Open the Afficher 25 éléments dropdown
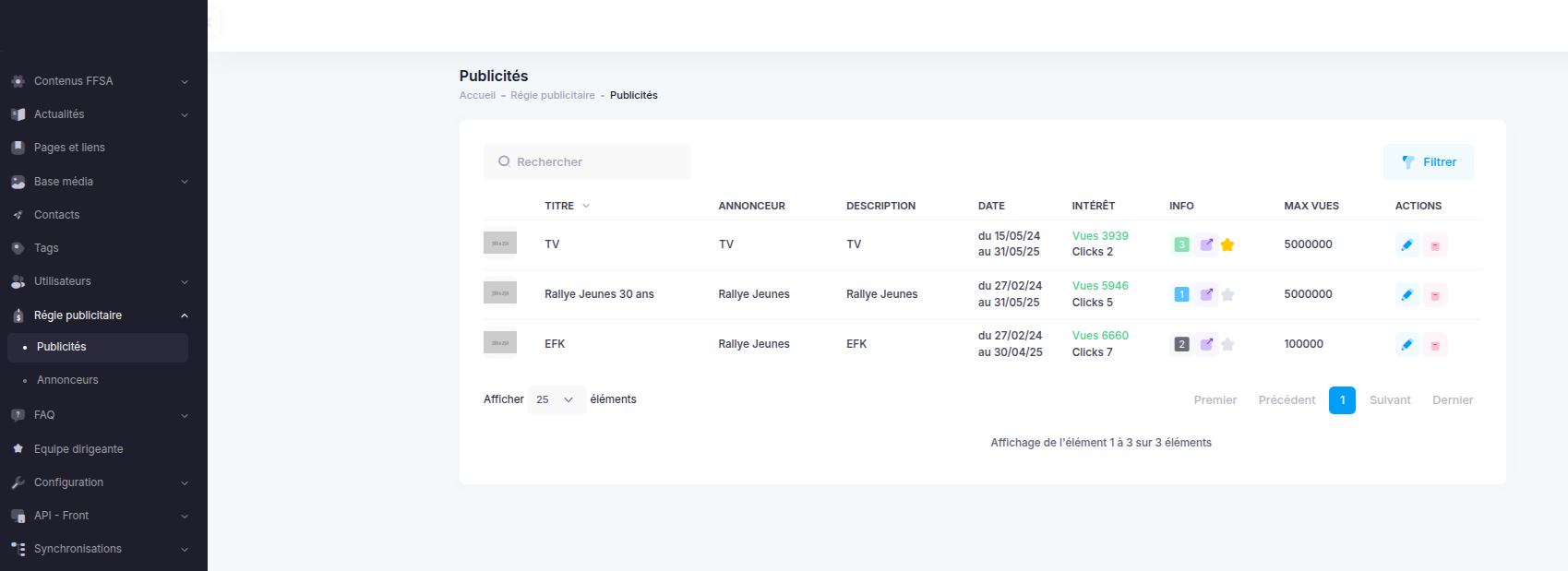Viewport: 1568px width, 571px height. (x=556, y=399)
